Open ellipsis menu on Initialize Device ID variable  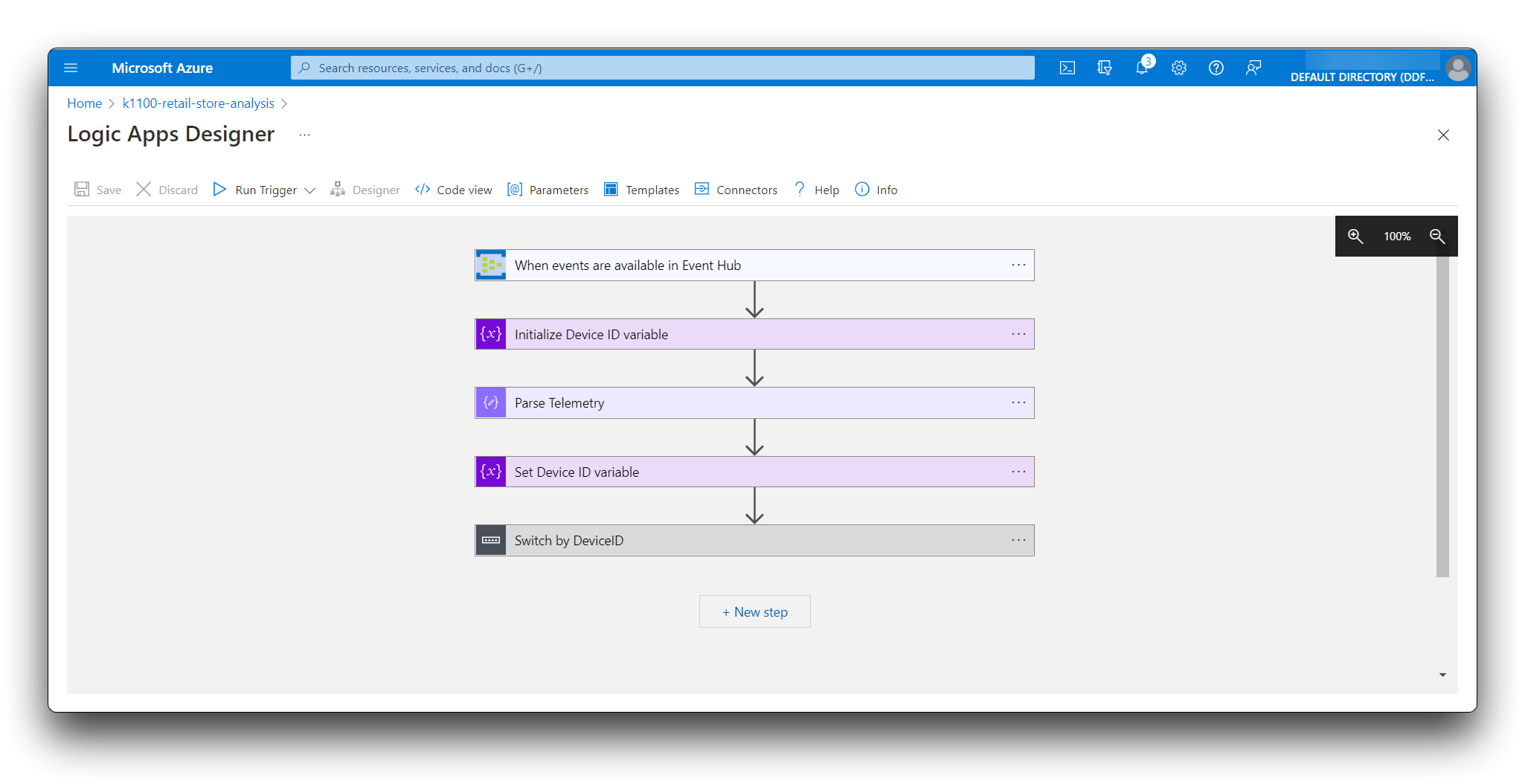[1018, 334]
